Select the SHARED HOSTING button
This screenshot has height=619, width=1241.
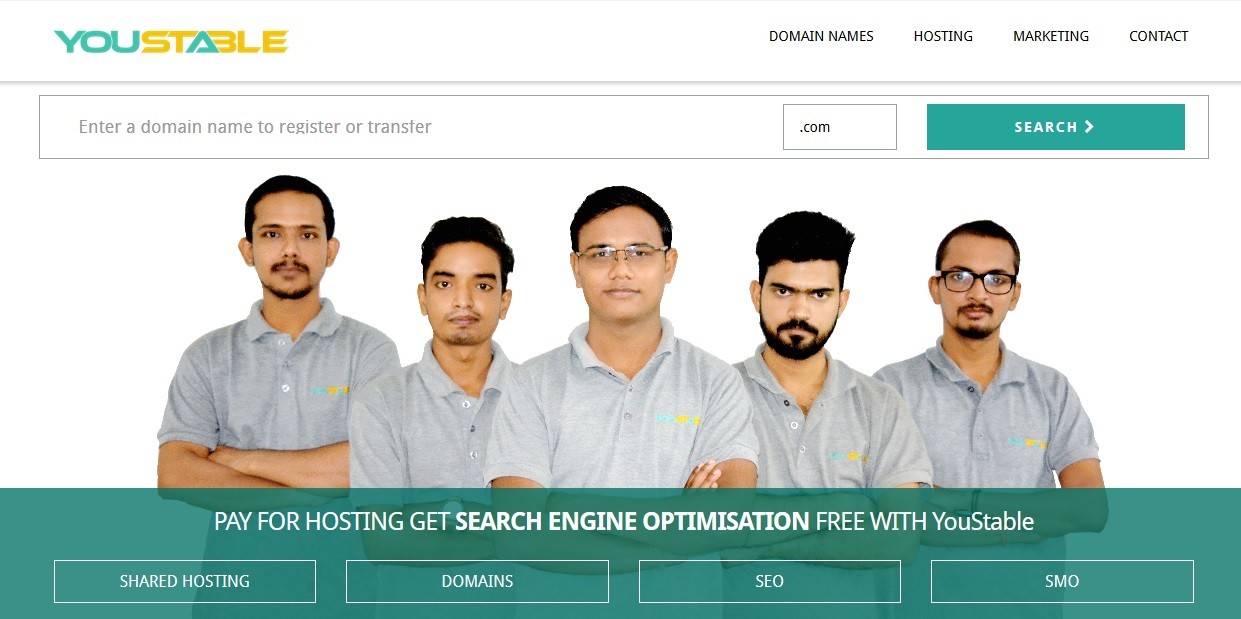(185, 581)
